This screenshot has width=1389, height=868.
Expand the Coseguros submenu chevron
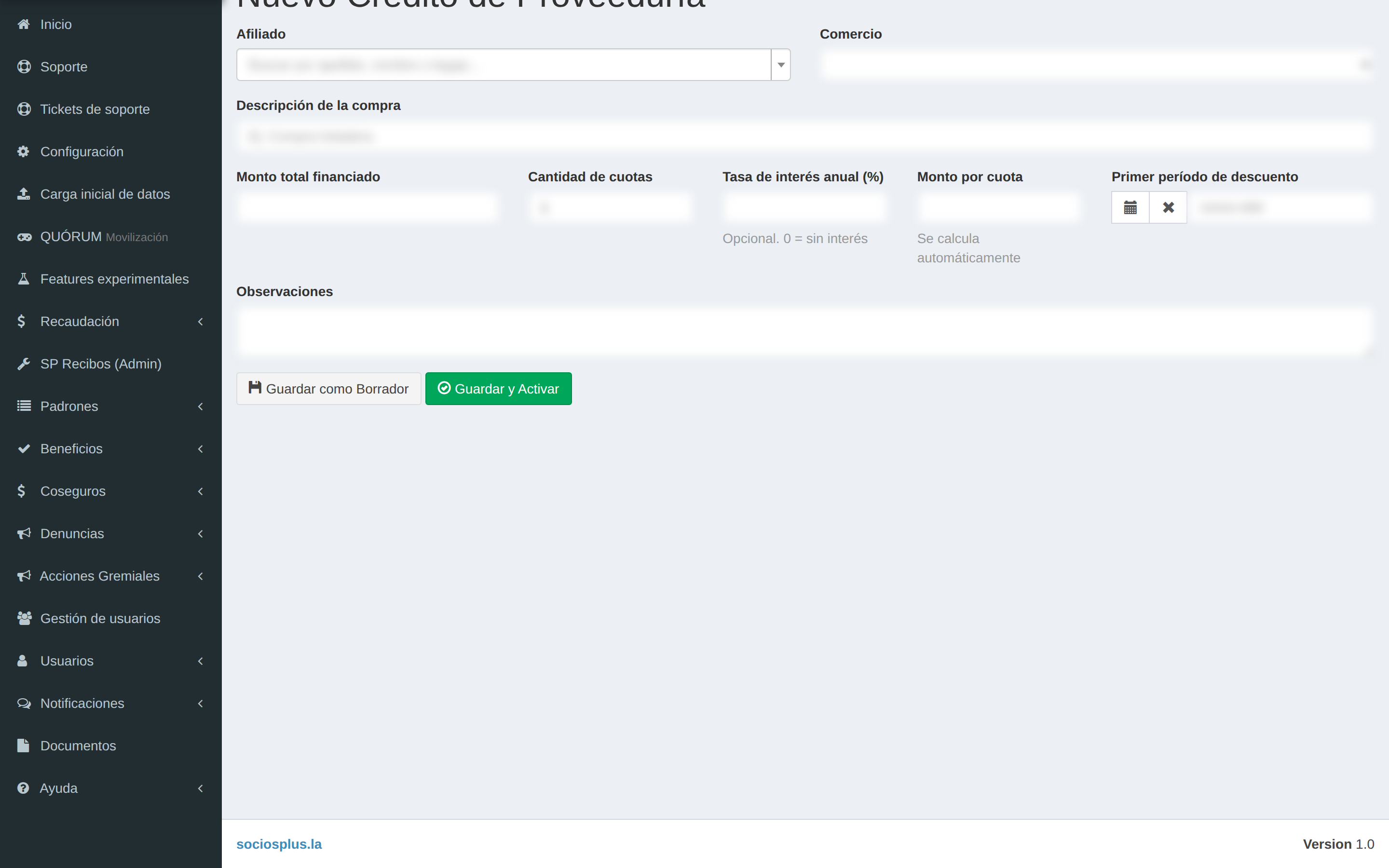click(x=200, y=491)
